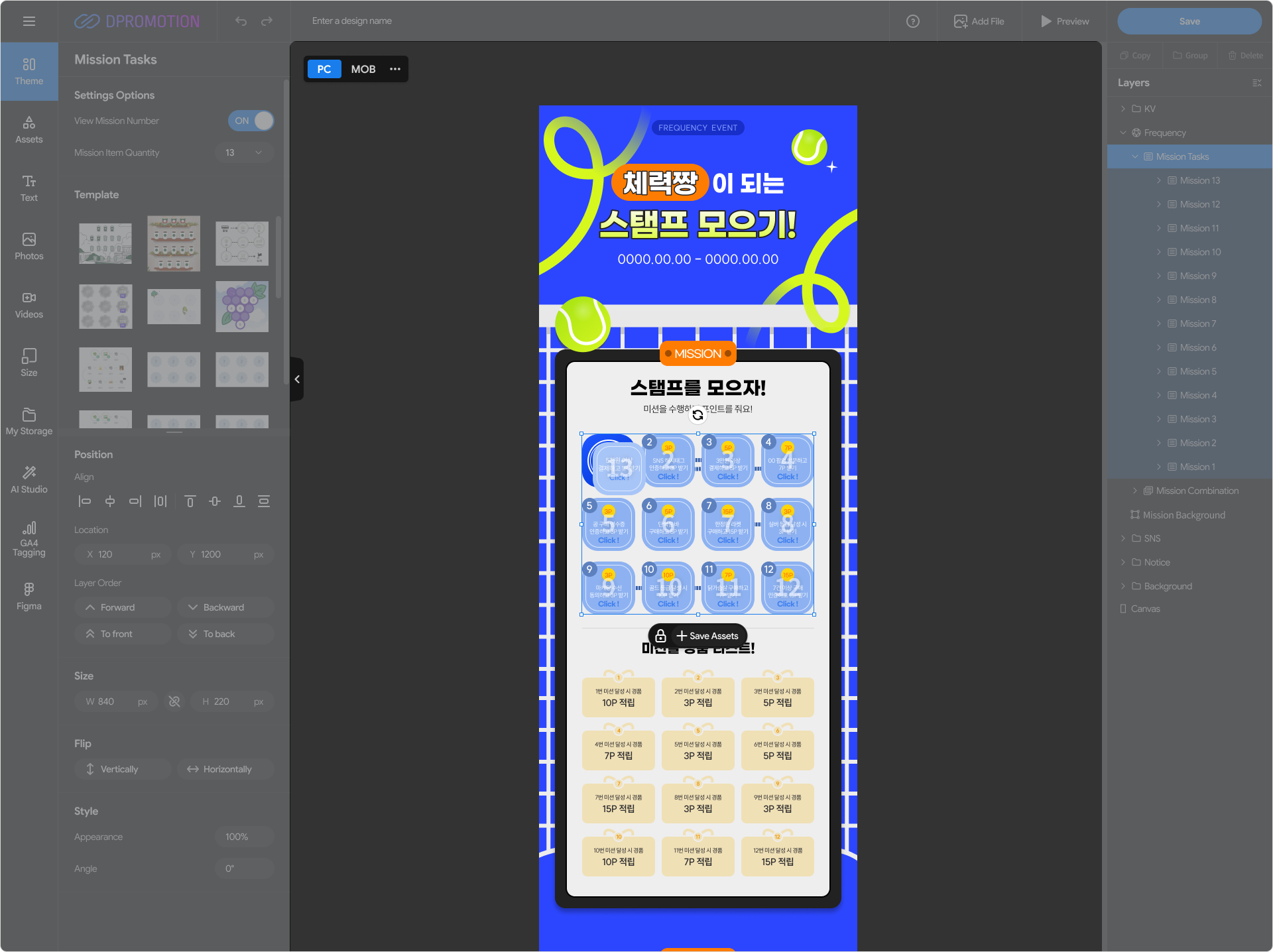The width and height of the screenshot is (1273, 952).
Task: Edit the X location field
Action: 123,554
